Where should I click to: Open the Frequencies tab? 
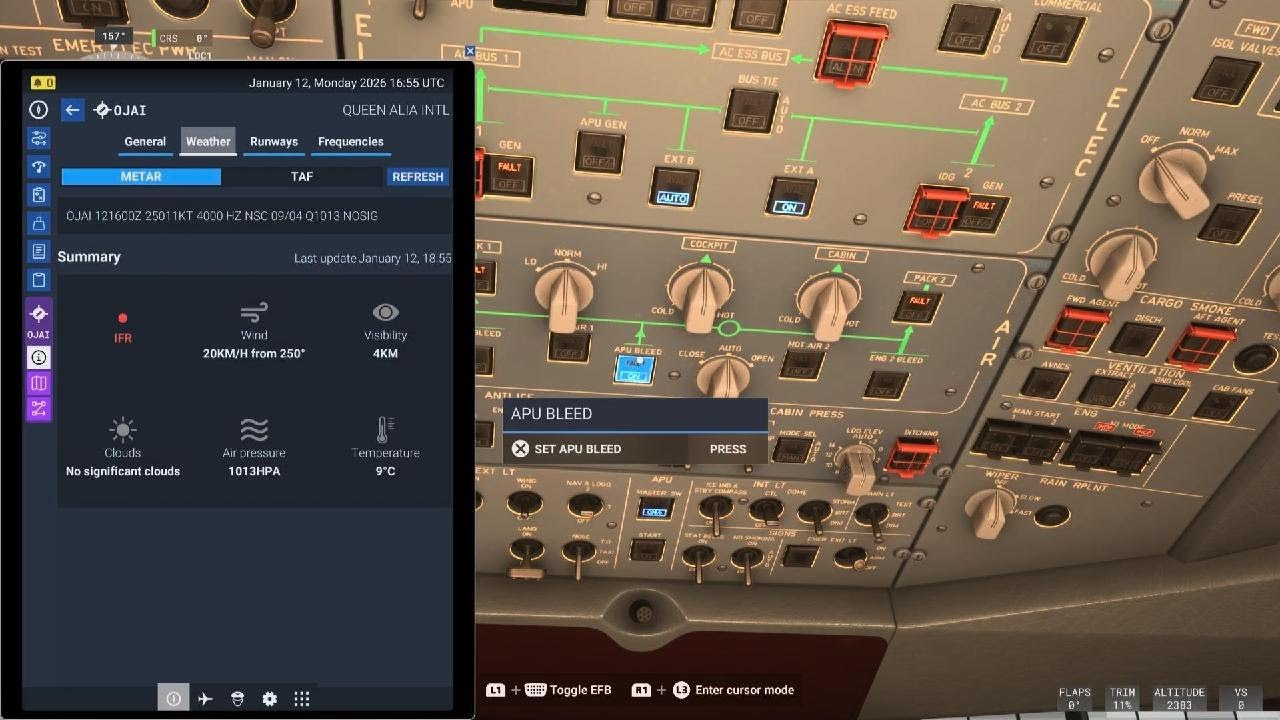point(351,142)
